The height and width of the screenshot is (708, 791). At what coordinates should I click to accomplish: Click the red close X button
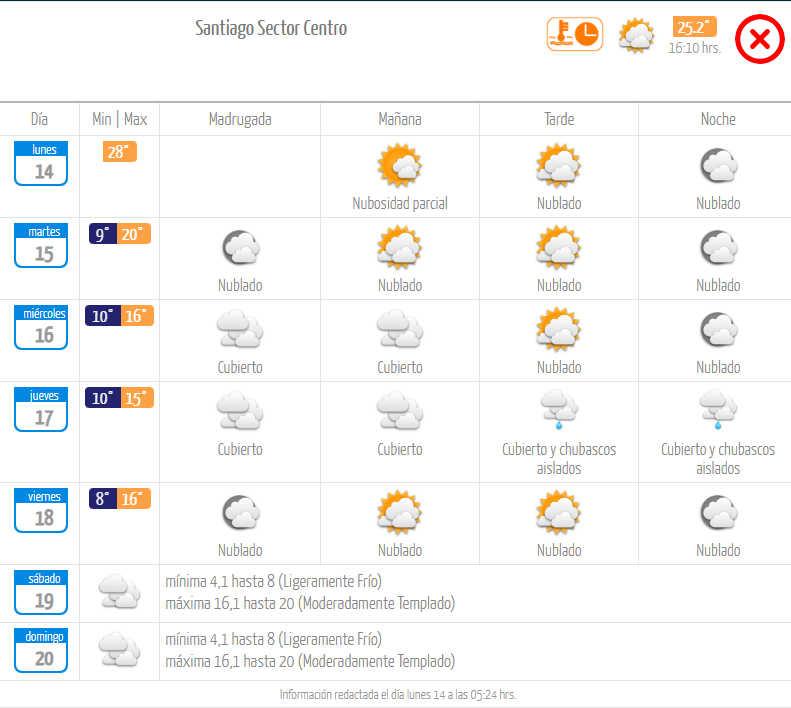tap(759, 39)
